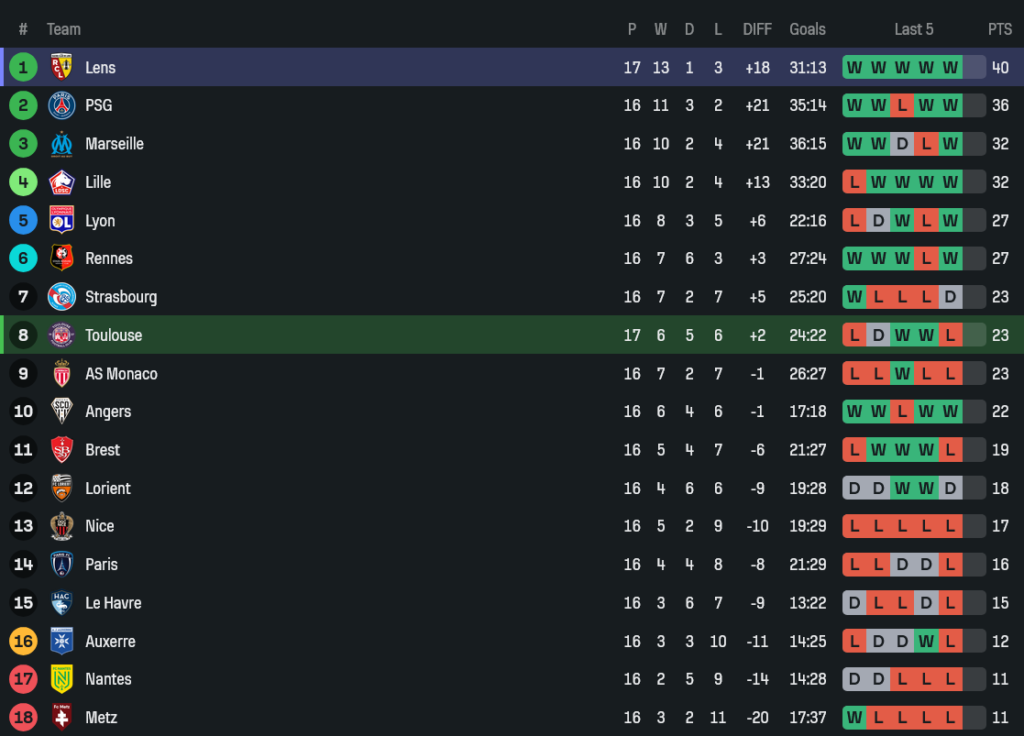Click the Nantes yellow crest icon

(62, 679)
